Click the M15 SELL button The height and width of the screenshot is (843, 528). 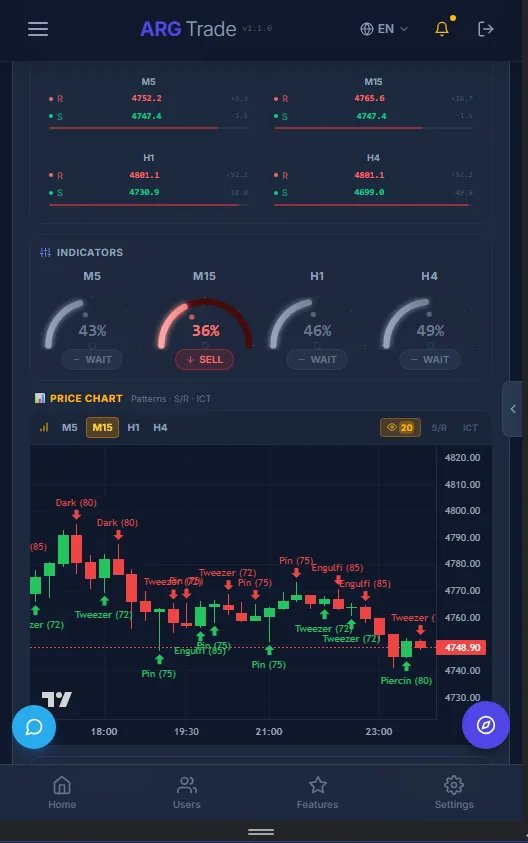point(204,360)
